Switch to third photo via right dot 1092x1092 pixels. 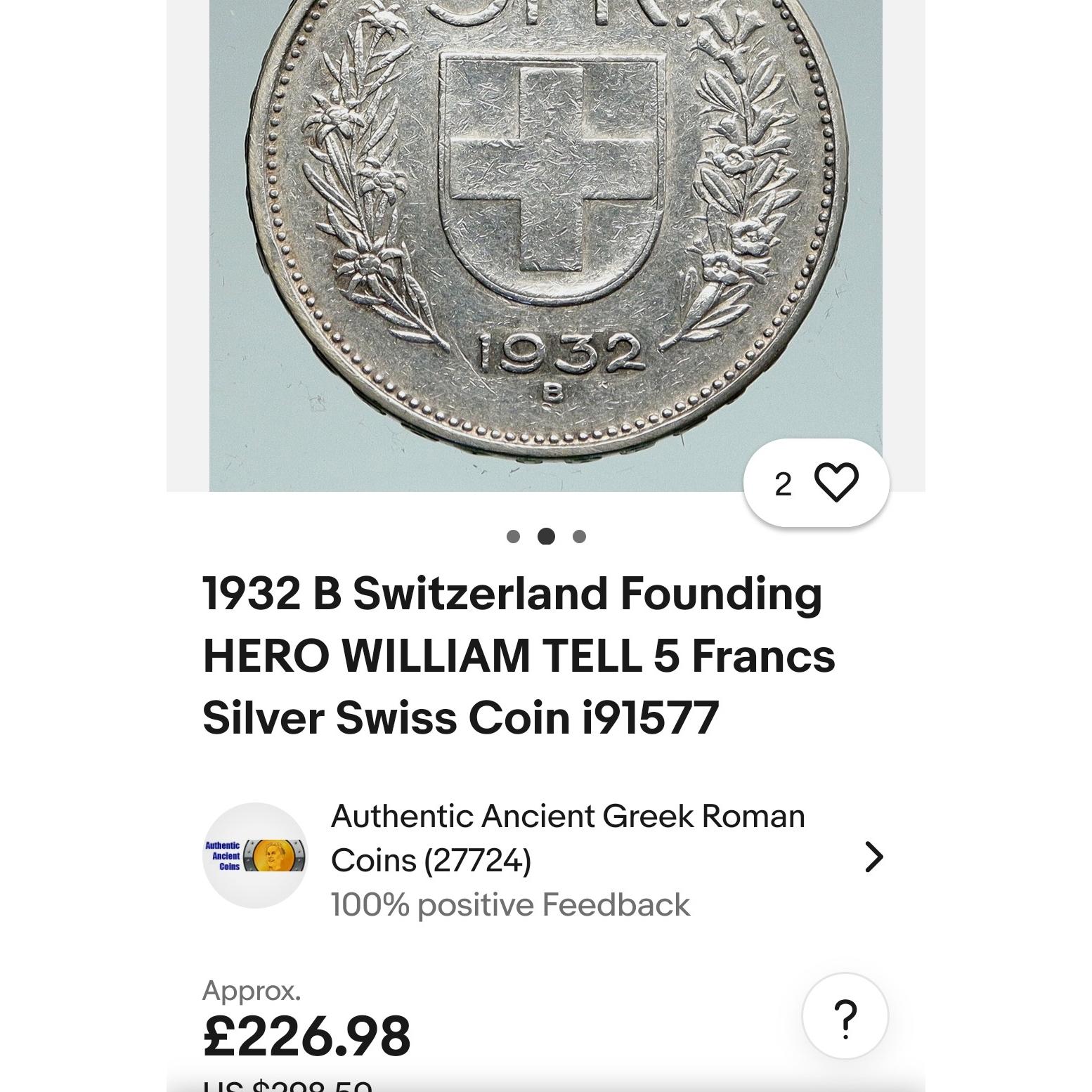click(x=579, y=537)
